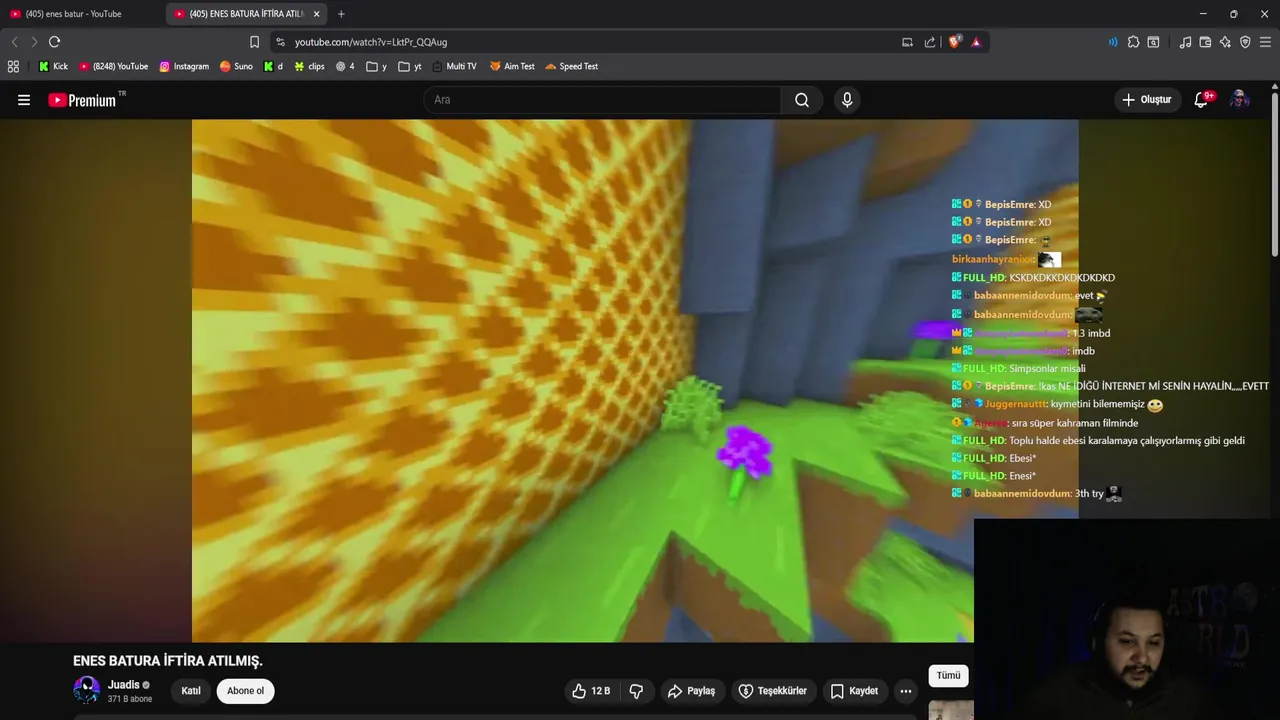Open Juadis channel name
1280x720 pixels.
(124, 685)
